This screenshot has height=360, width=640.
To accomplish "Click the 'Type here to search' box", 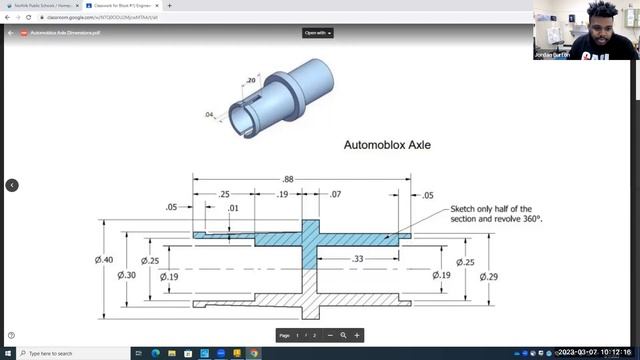I will pos(73,353).
